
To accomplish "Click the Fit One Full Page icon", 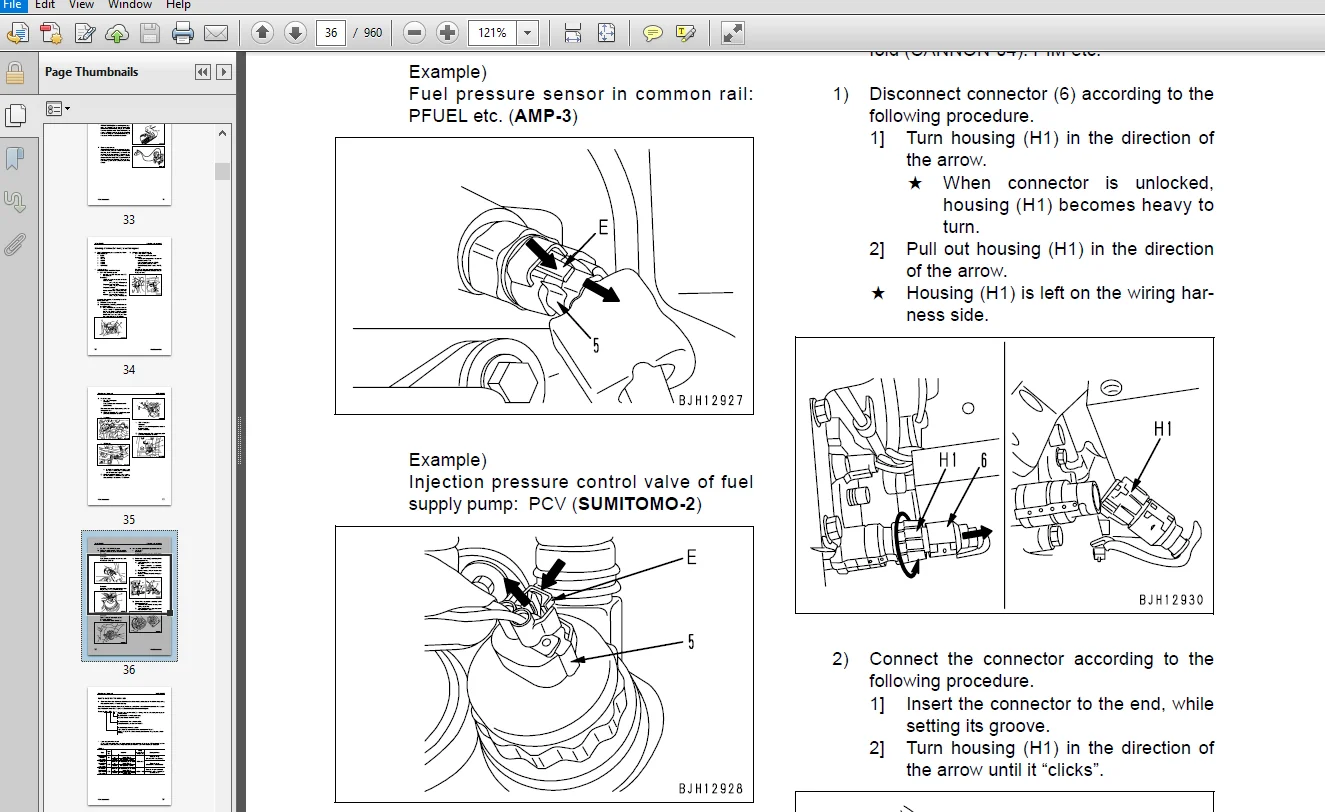I will 606,33.
